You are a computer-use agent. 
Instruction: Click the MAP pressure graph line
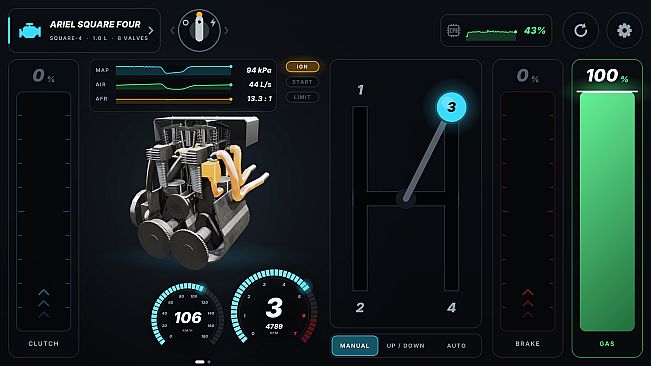(174, 70)
